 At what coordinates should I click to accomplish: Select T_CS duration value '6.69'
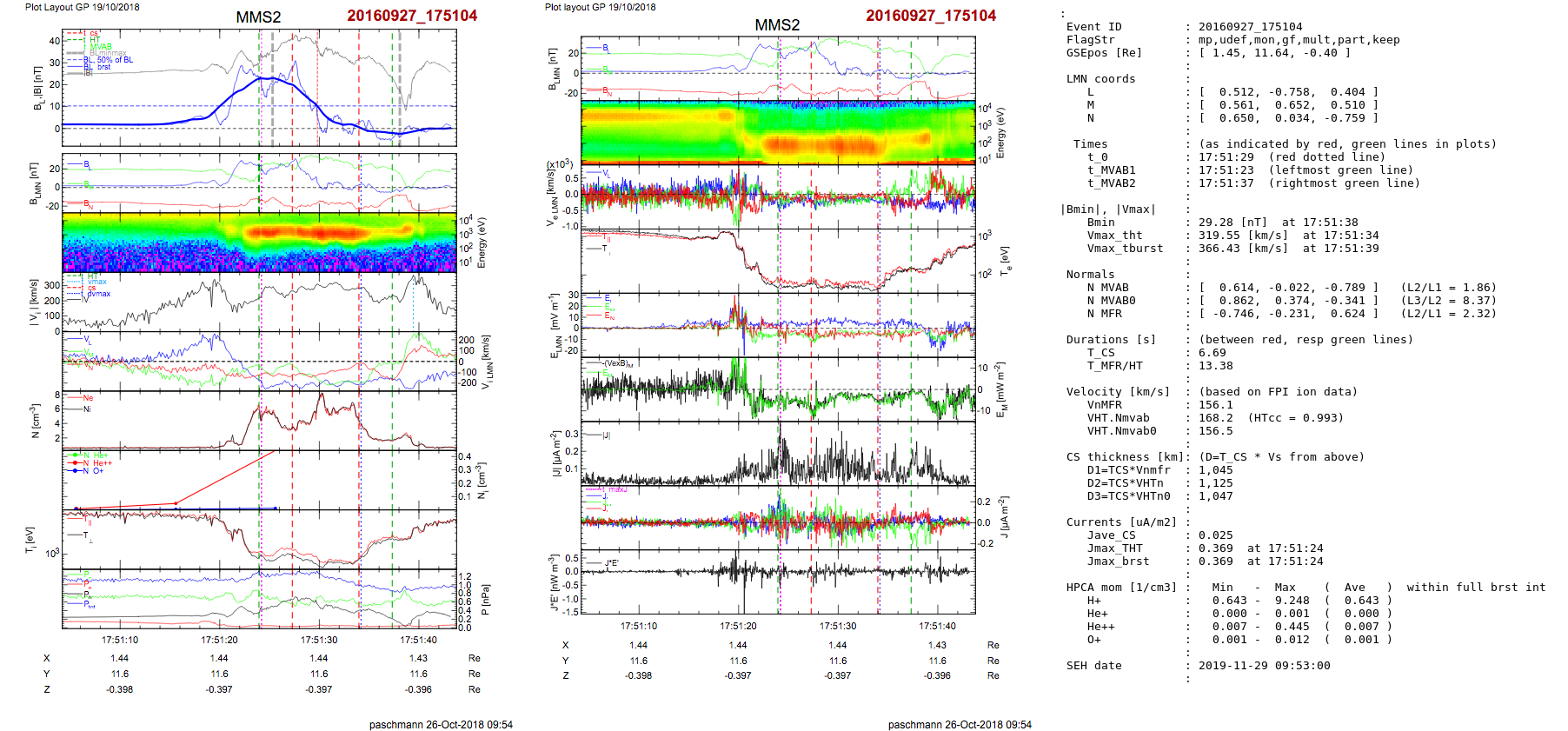tap(1212, 353)
